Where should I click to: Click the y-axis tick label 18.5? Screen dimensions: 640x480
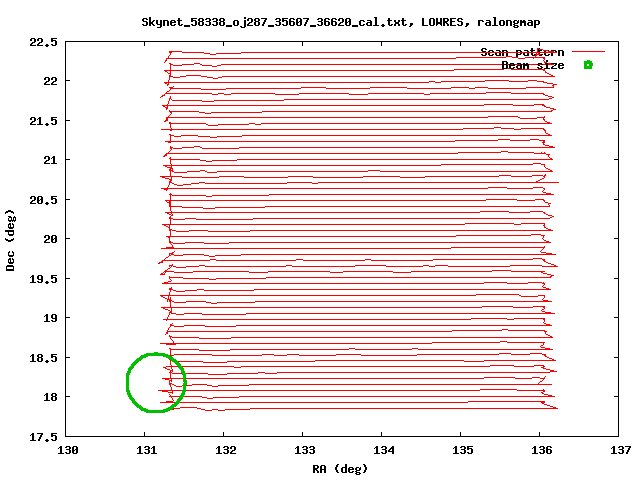[x=43, y=358]
